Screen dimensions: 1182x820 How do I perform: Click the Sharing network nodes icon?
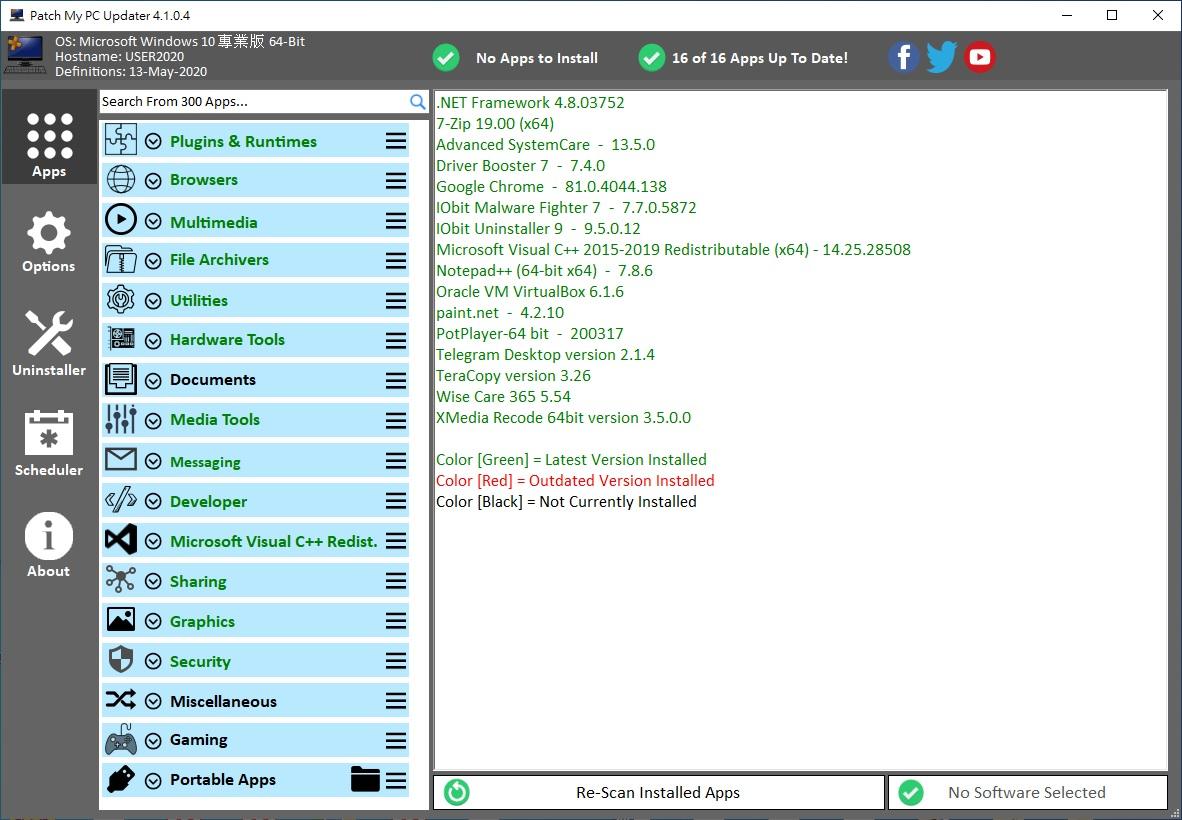tap(121, 580)
